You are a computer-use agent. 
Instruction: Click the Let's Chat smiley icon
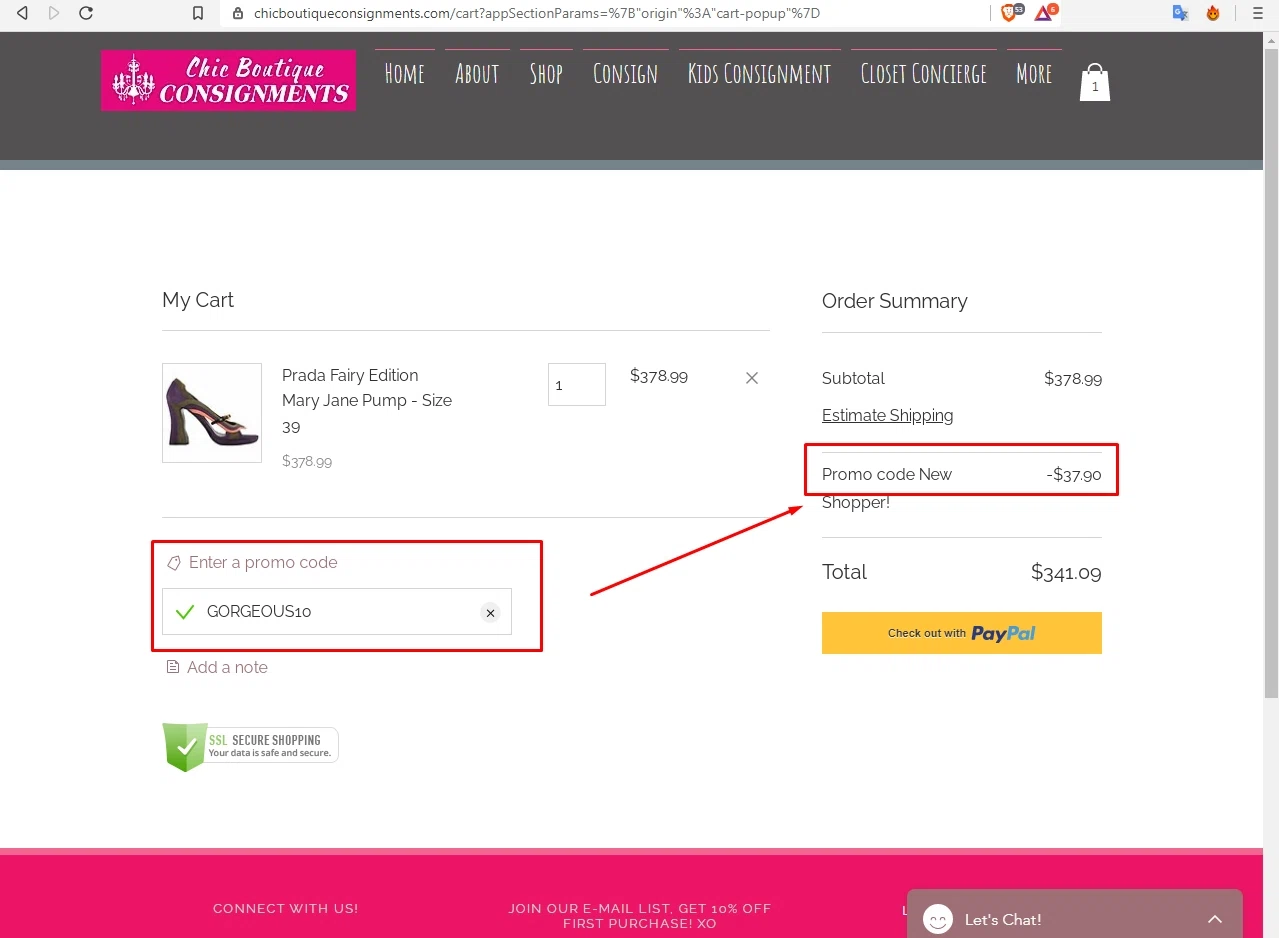pyautogui.click(x=938, y=919)
